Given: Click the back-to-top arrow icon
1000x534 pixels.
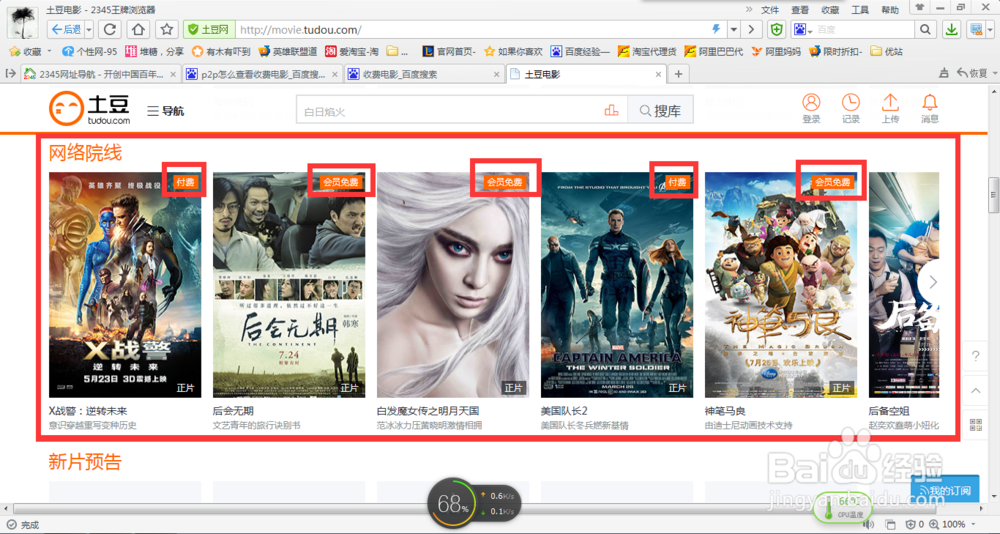Looking at the screenshot, I should click(976, 390).
